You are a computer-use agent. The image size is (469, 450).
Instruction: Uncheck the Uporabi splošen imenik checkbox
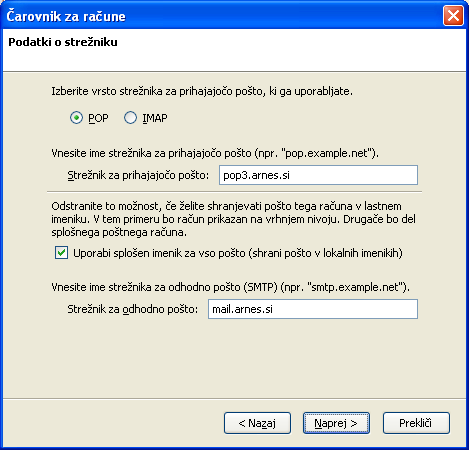tap(61, 253)
